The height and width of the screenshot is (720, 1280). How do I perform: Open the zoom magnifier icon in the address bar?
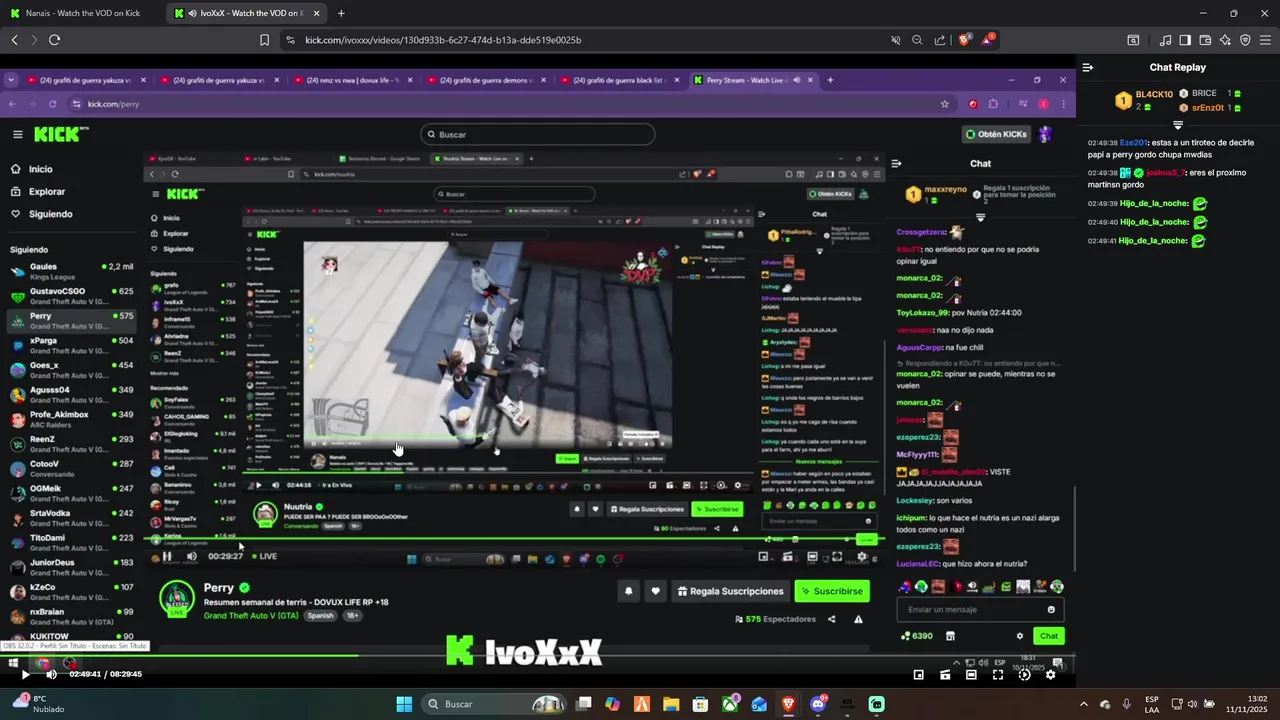coord(917,40)
